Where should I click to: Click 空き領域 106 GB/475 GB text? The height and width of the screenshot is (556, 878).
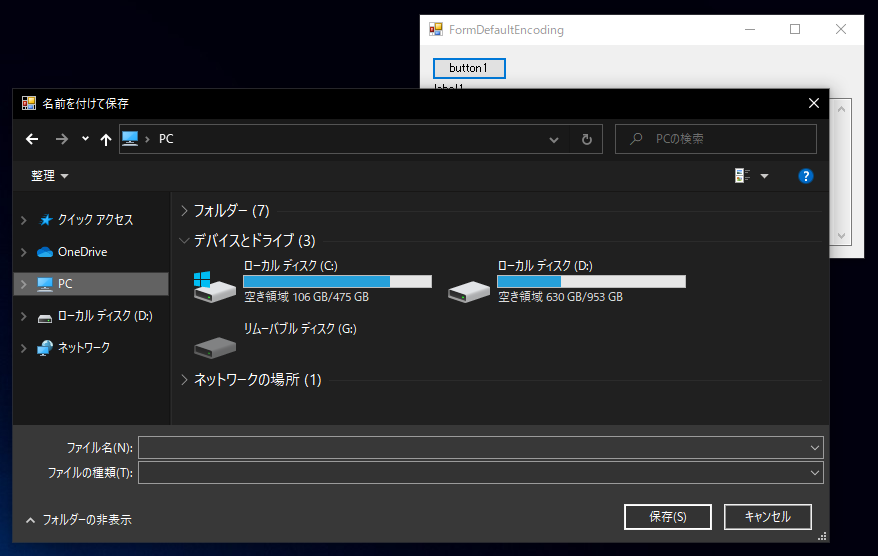306,297
